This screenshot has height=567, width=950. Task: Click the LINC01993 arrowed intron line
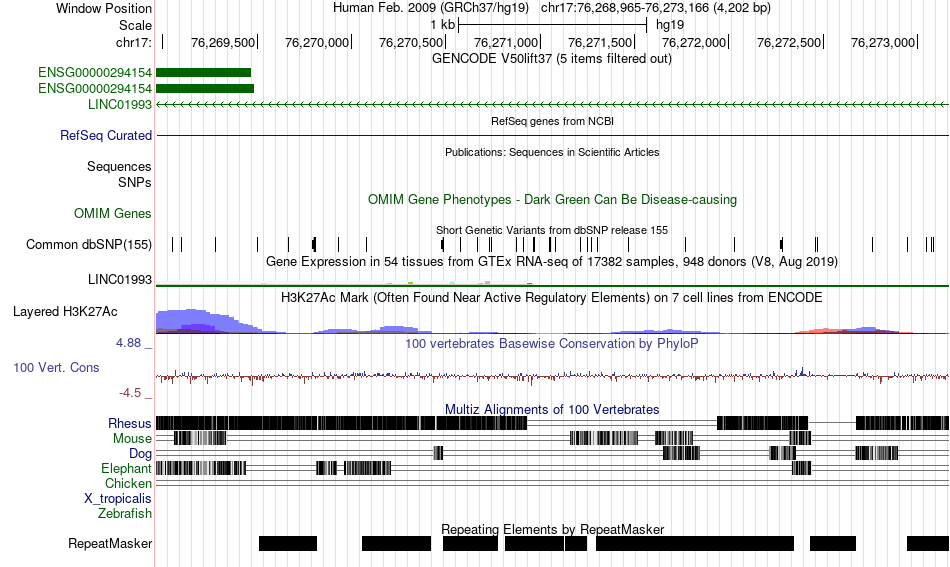(x=552, y=105)
